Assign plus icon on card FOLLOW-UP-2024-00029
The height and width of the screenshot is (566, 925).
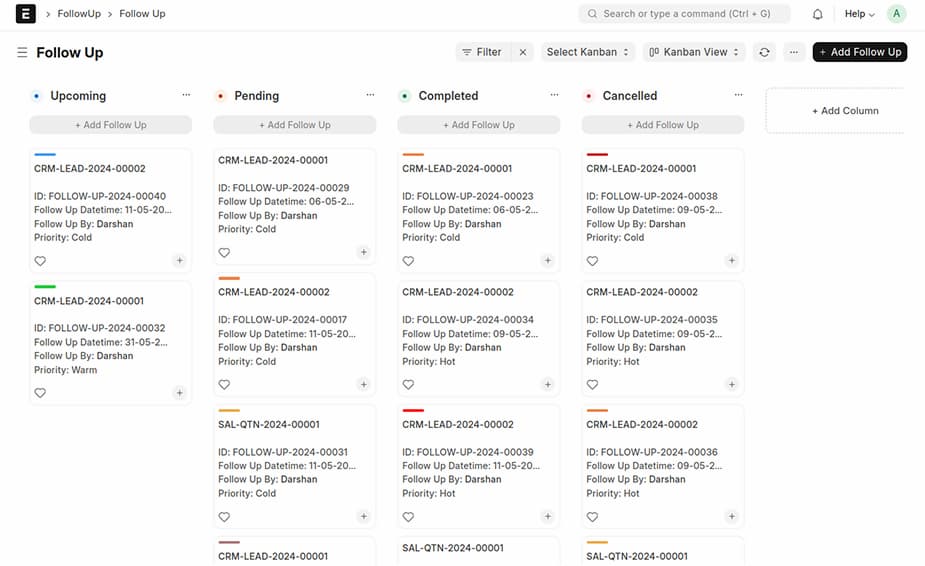(x=363, y=252)
